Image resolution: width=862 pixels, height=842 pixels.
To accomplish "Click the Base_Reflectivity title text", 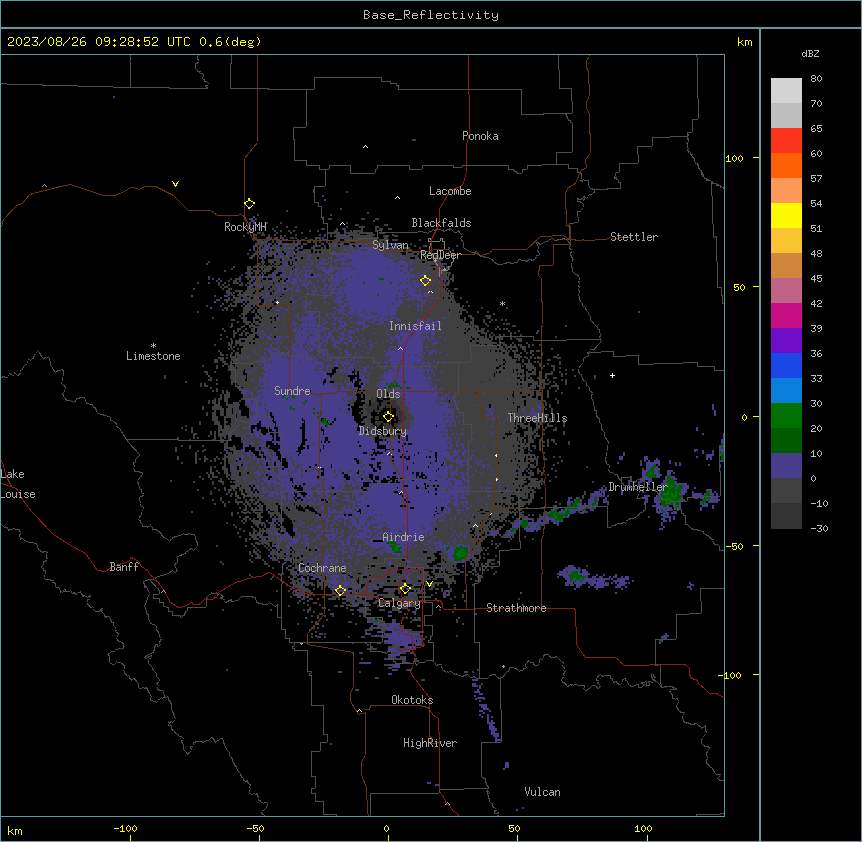I will click(x=431, y=15).
